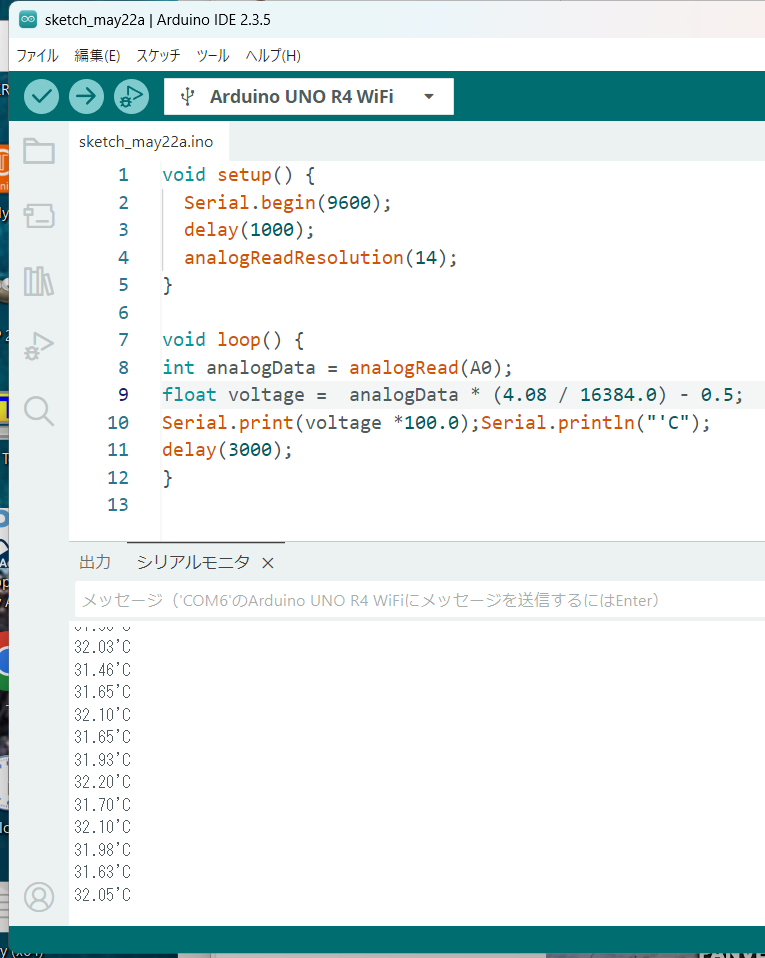Open the Debug panel sidebar icon

[x=39, y=346]
